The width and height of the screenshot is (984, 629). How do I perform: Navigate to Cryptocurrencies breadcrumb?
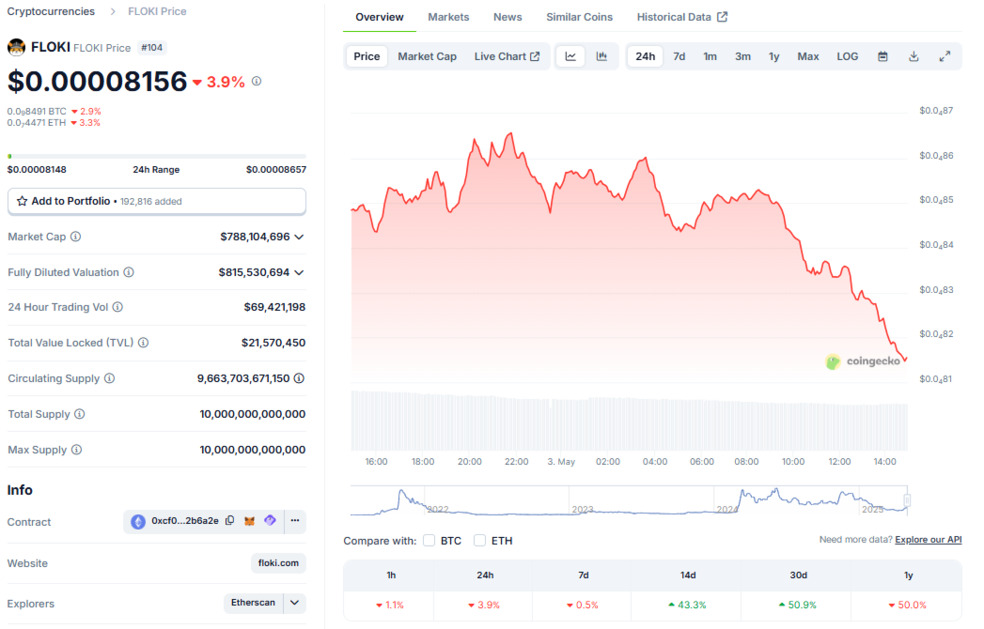51,11
